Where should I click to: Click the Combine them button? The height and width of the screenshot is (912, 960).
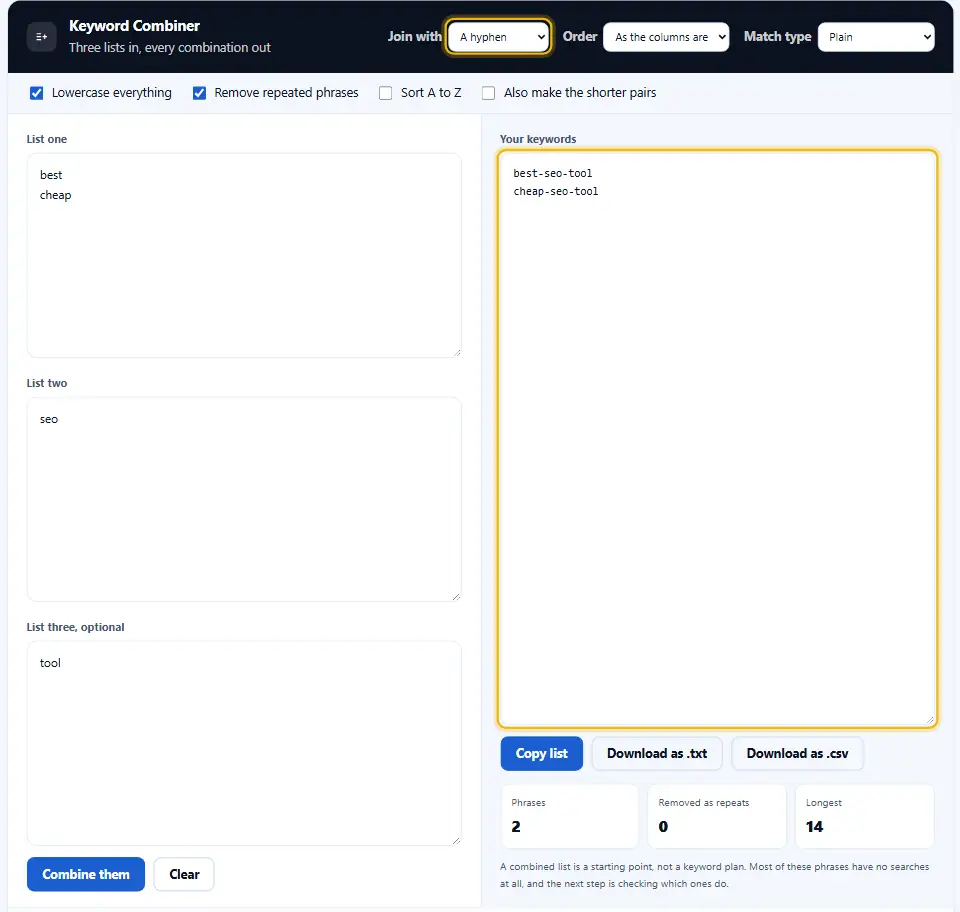(x=86, y=874)
